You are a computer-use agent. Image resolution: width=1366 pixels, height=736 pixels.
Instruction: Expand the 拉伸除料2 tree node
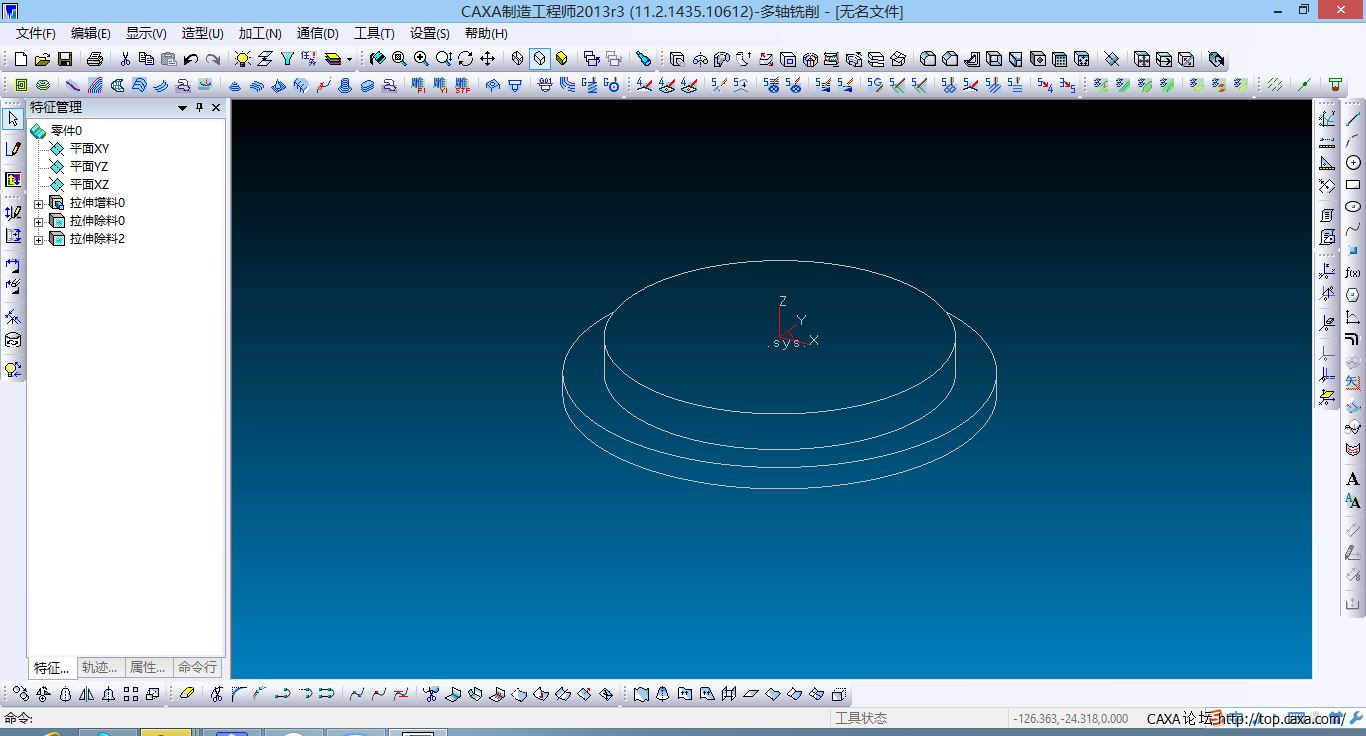[39, 239]
